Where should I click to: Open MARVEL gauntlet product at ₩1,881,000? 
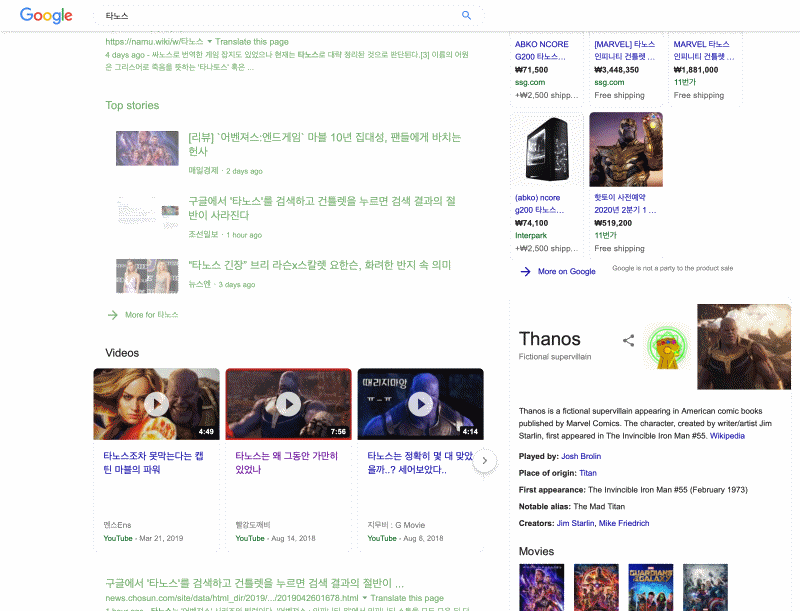tap(704, 50)
